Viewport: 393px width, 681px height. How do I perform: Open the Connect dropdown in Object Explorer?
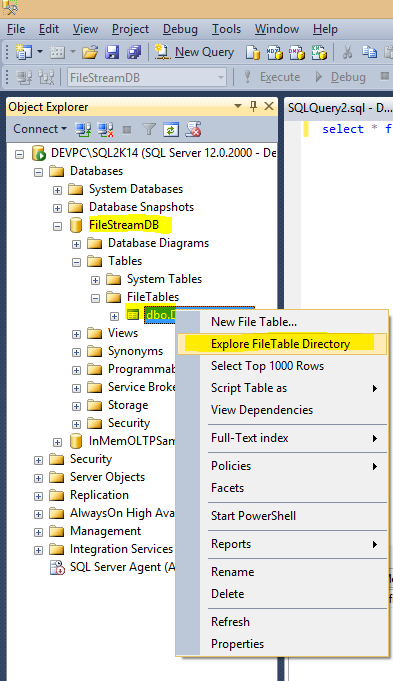(x=40, y=129)
